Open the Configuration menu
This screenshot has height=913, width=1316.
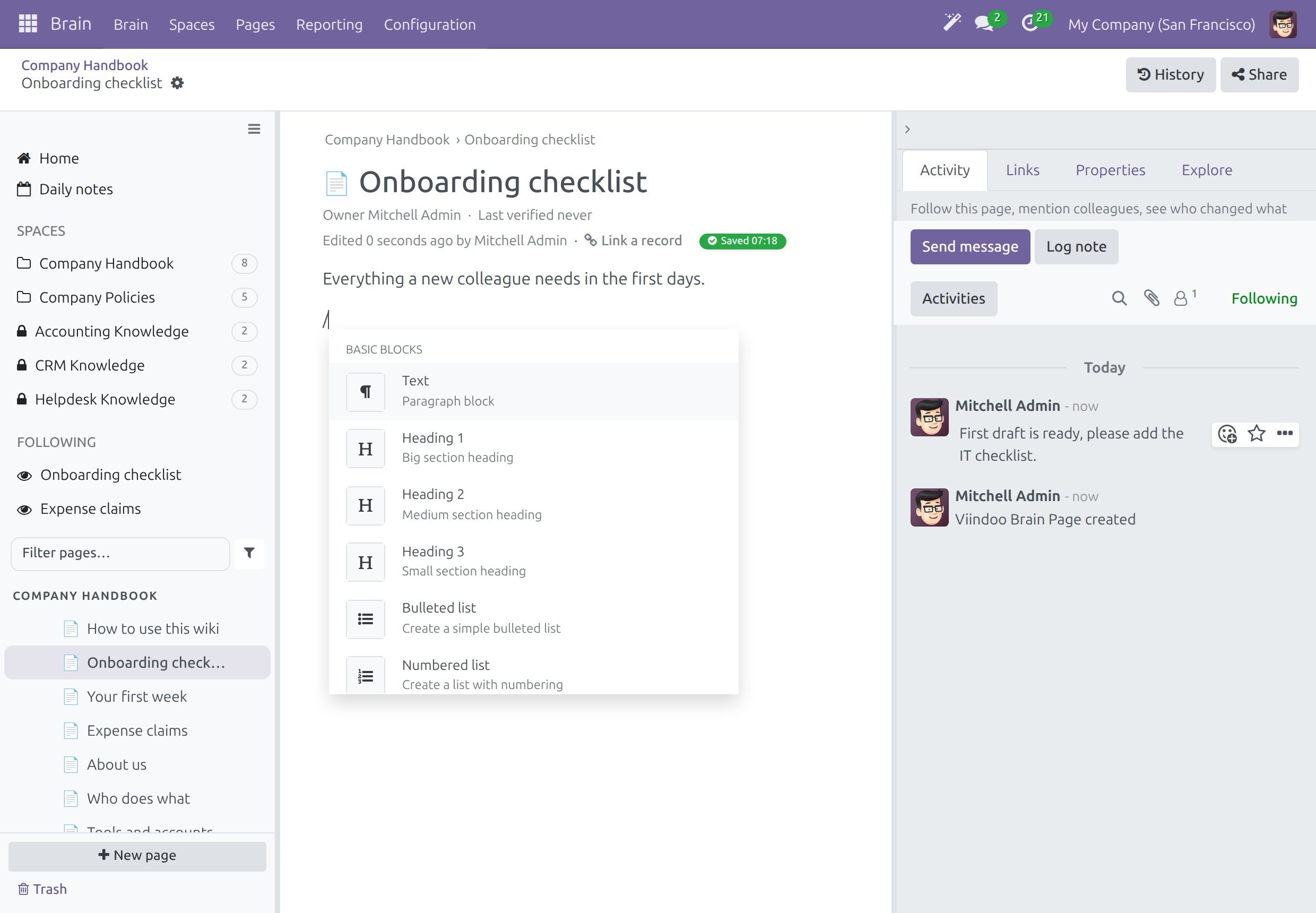pyautogui.click(x=429, y=24)
